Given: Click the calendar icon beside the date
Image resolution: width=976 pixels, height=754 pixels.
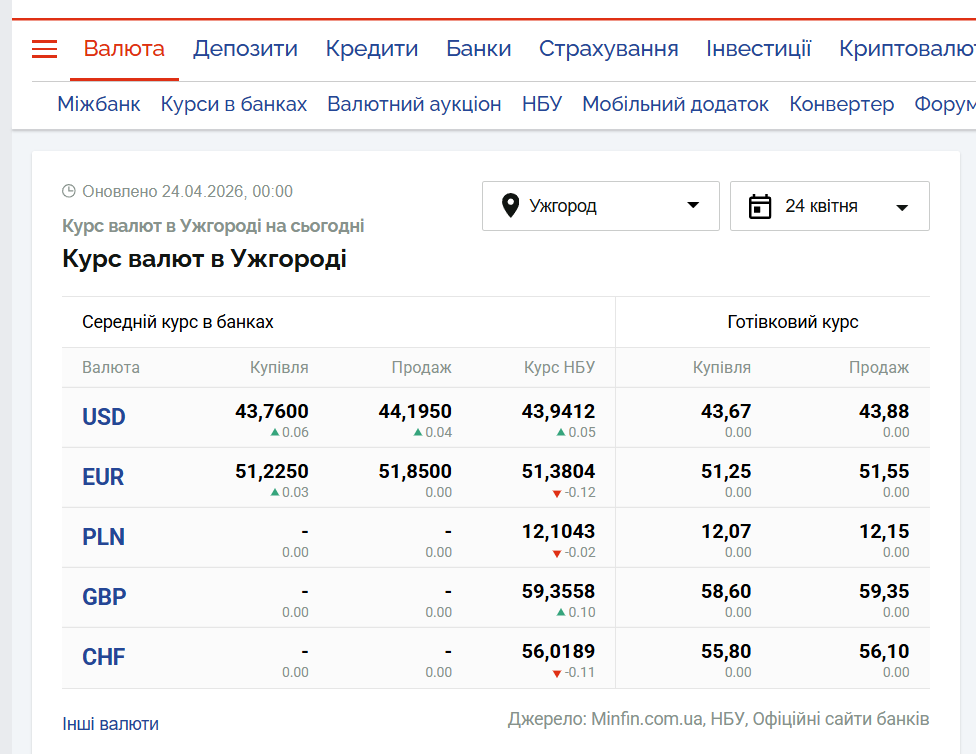Looking at the screenshot, I should 760,207.
